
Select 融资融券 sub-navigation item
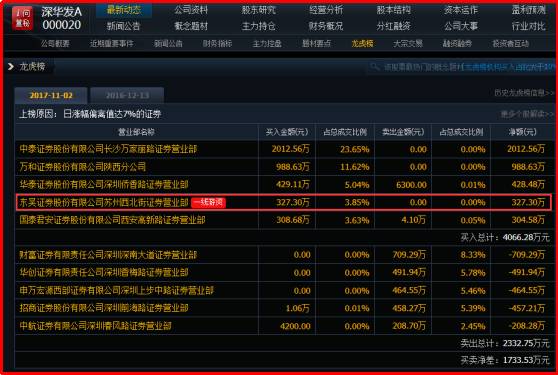pyautogui.click(x=457, y=43)
